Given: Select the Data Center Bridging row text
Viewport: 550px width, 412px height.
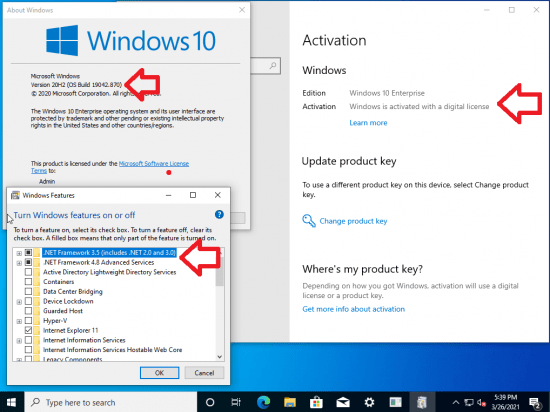Looking at the screenshot, I should [x=73, y=291].
